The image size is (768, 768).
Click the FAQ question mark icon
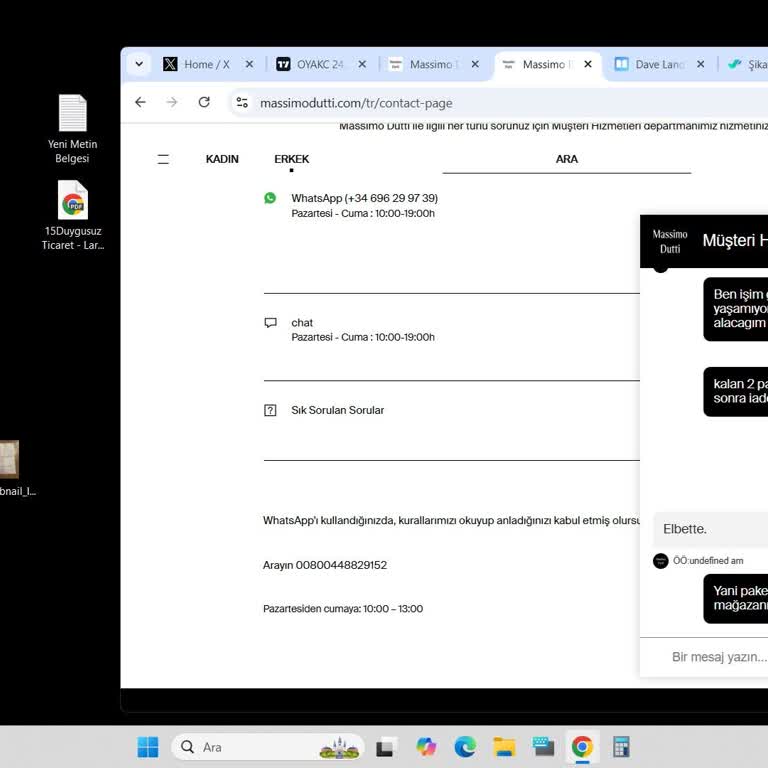(x=270, y=410)
